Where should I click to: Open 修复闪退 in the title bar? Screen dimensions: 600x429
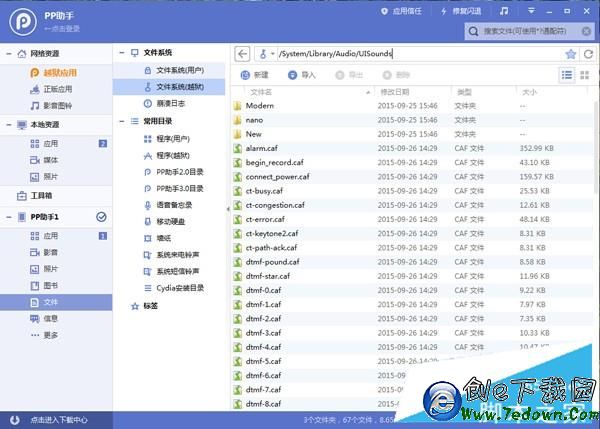coord(461,11)
